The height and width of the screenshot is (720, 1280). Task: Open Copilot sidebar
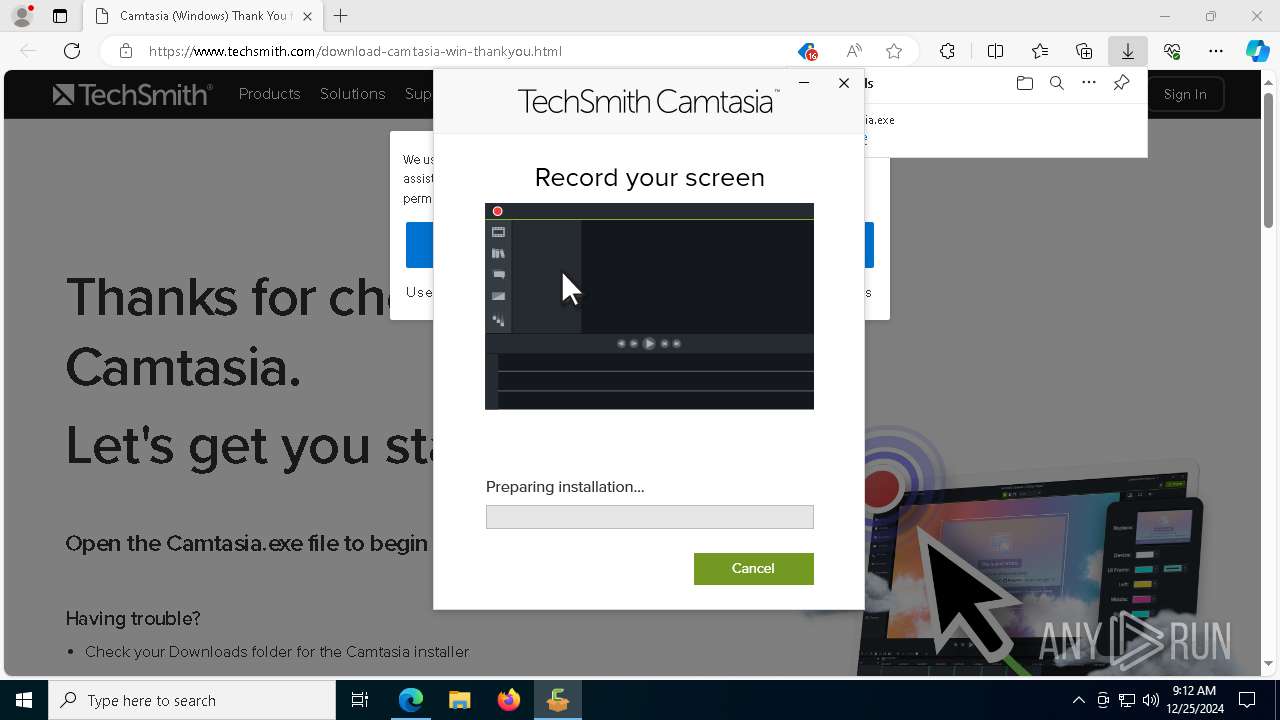tap(1258, 51)
